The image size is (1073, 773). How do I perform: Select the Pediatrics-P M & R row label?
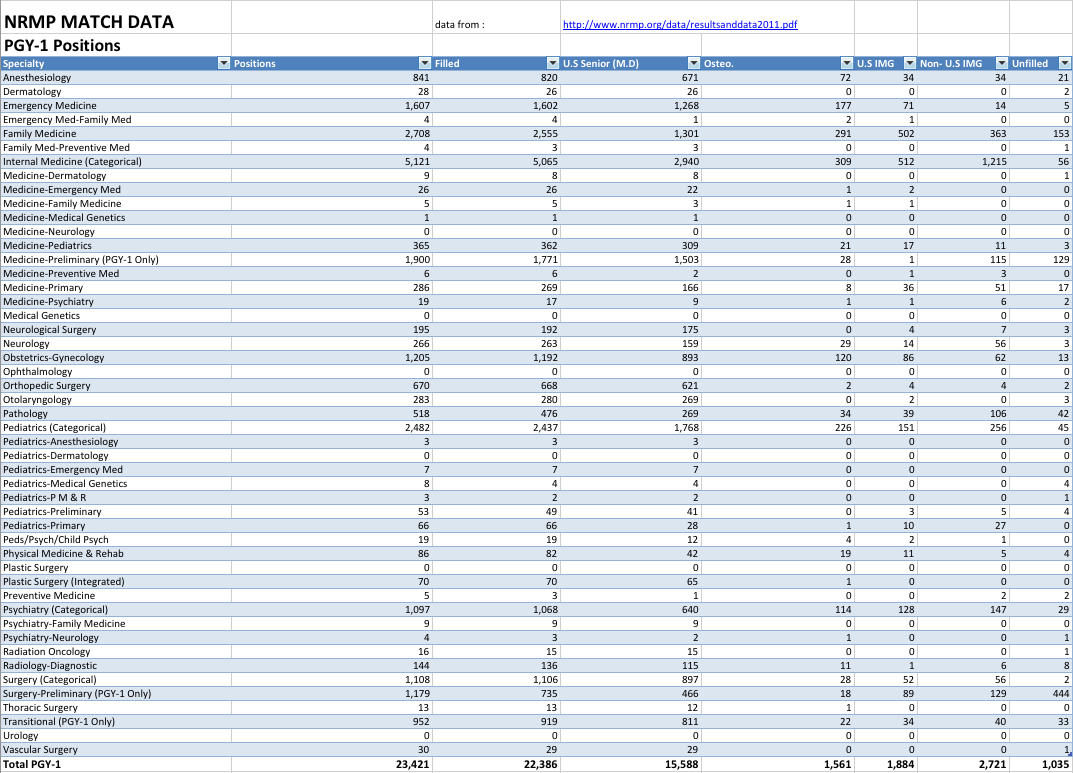(x=116, y=498)
